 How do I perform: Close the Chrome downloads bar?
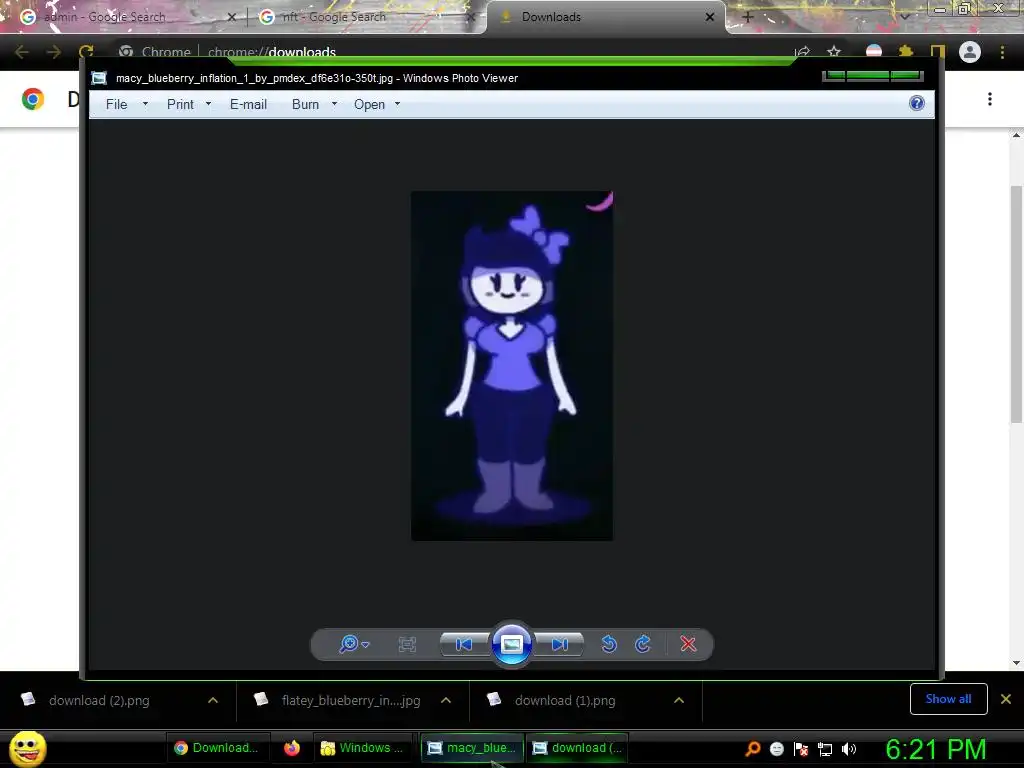pos(1006,699)
